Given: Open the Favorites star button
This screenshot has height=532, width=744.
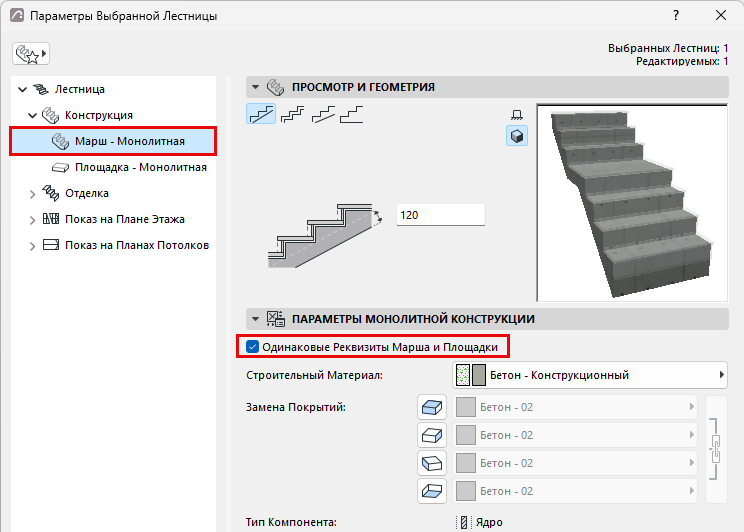Looking at the screenshot, I should [31, 54].
